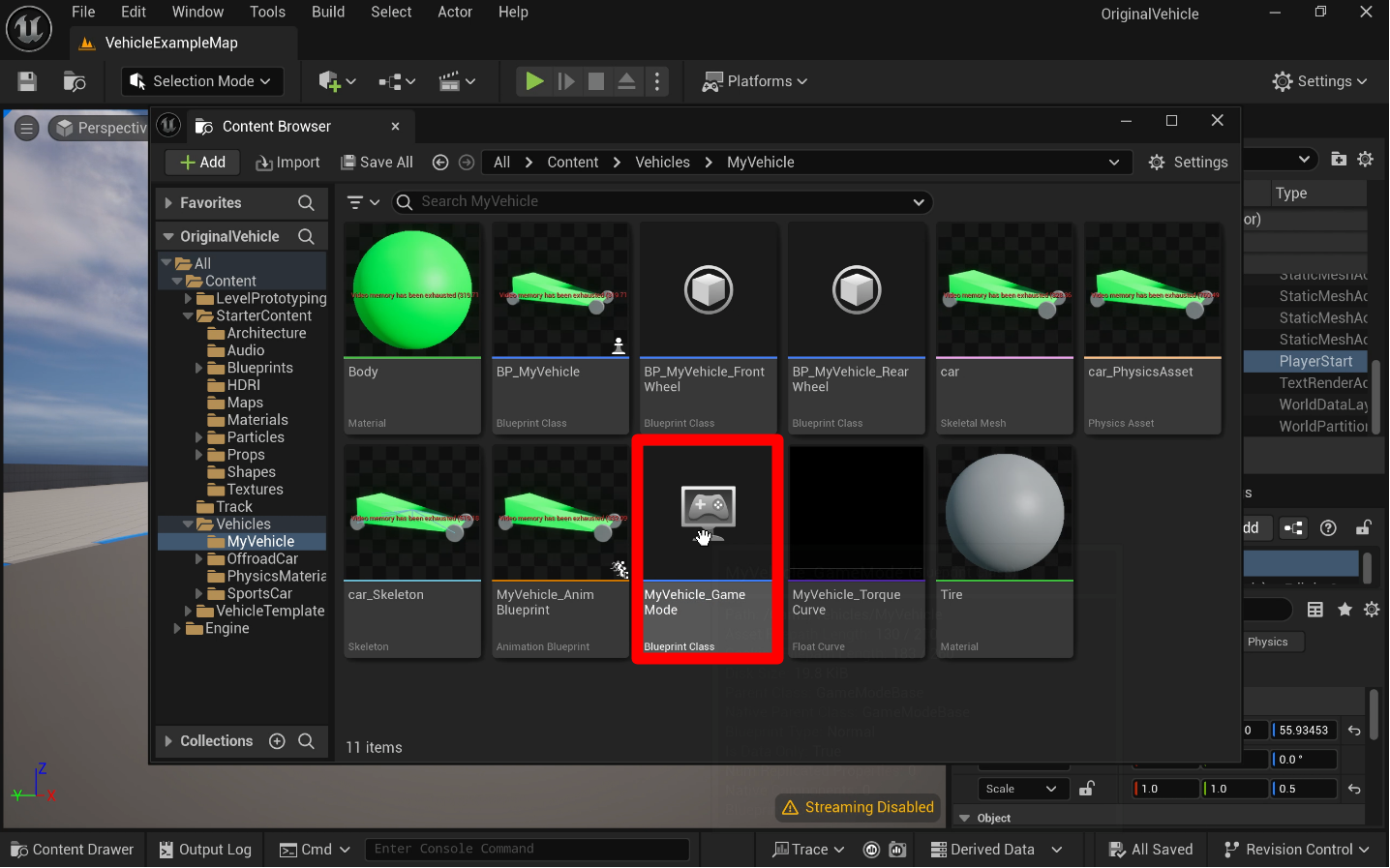Select the MyVehicle_GameMode blueprint asset

[x=708, y=550]
